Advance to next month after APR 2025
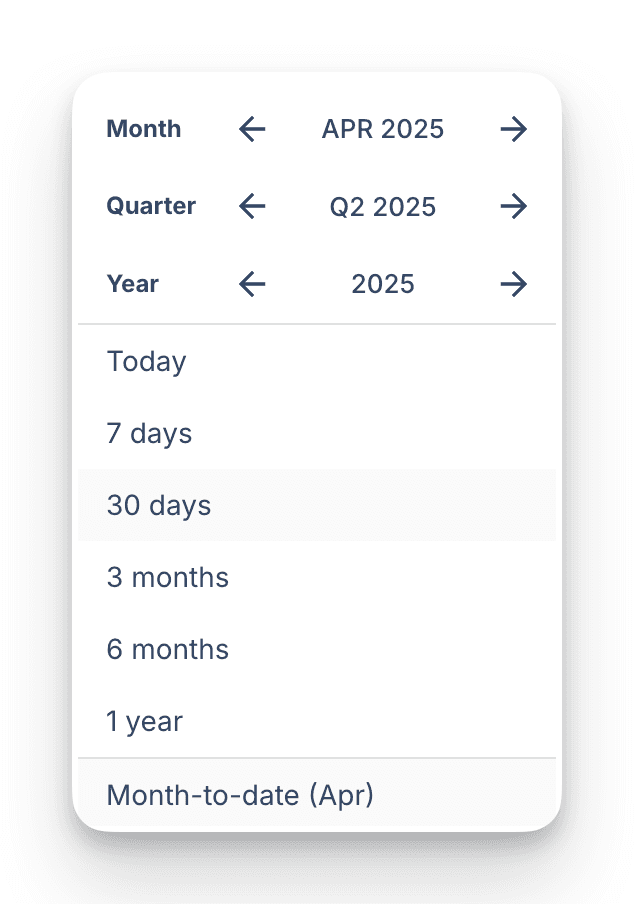The image size is (634, 904). coord(513,129)
